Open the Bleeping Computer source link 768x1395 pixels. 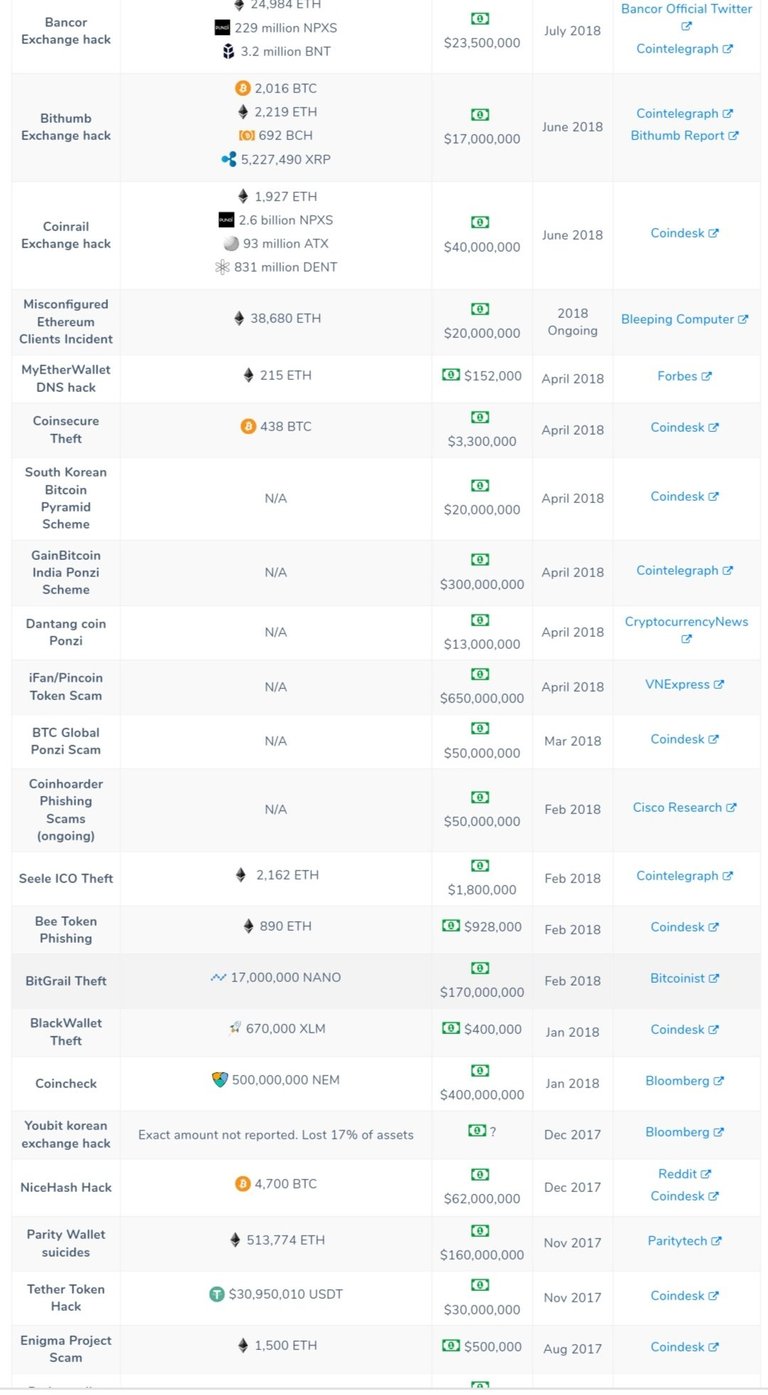tap(684, 319)
